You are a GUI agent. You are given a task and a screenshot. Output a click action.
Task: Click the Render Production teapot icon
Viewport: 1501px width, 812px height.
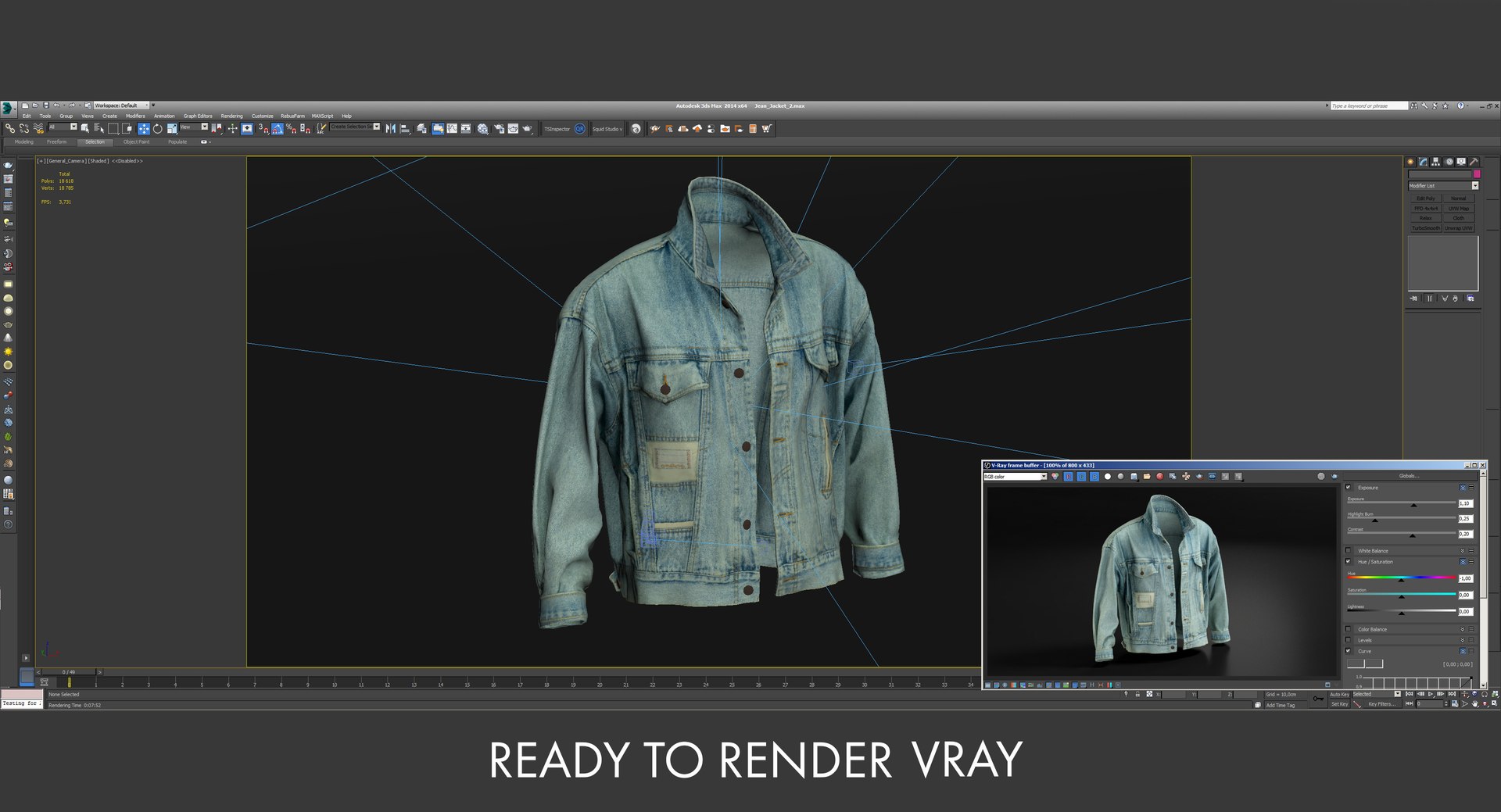(x=528, y=129)
